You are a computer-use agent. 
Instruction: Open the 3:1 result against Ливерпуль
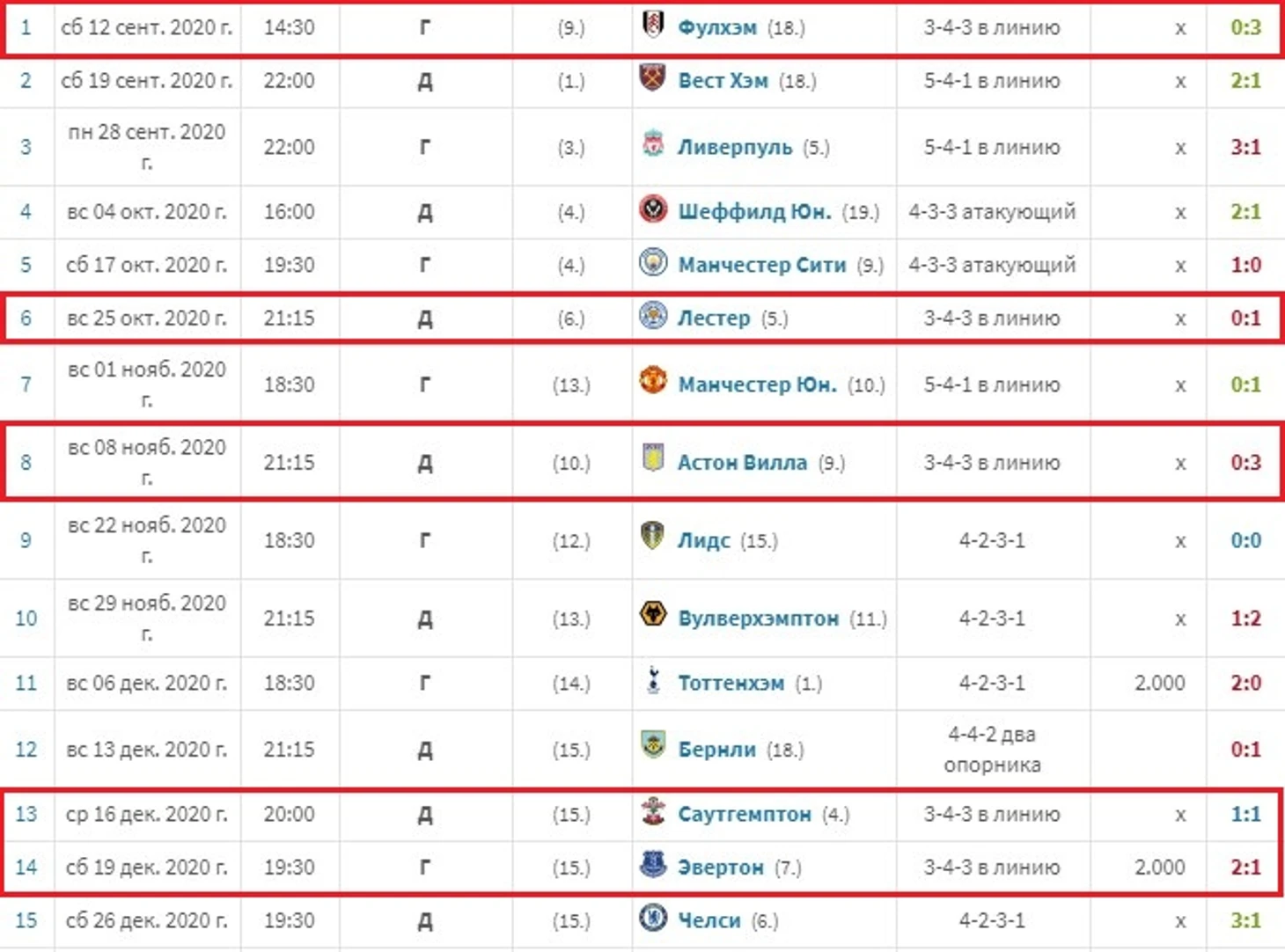click(x=1245, y=147)
